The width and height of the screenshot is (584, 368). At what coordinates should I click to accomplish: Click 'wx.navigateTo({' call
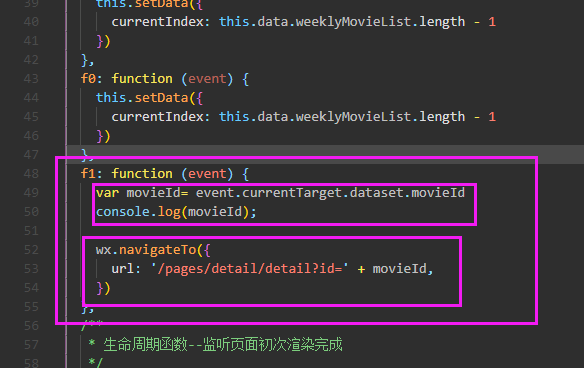(153, 250)
